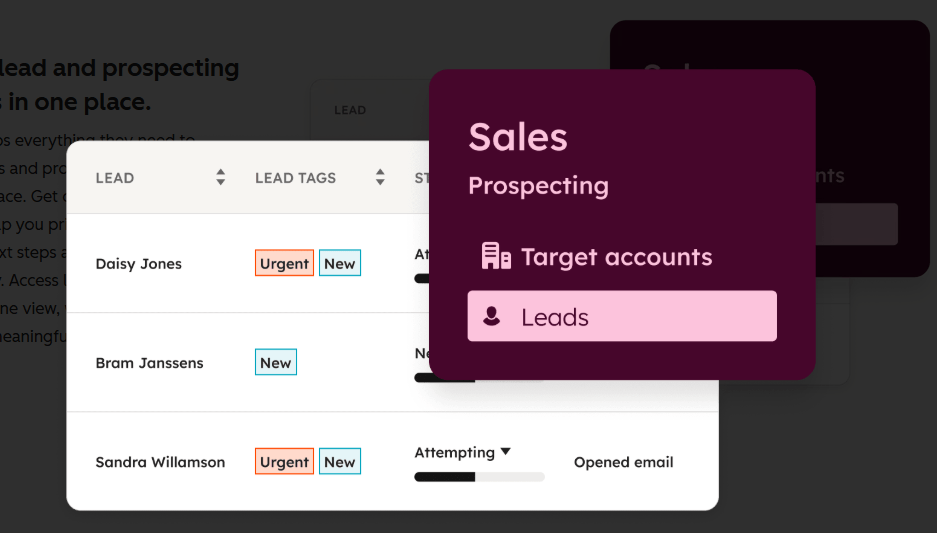Viewport: 937px width, 533px height.
Task: Click Sandra Willamson's Urgent tag
Action: click(284, 461)
